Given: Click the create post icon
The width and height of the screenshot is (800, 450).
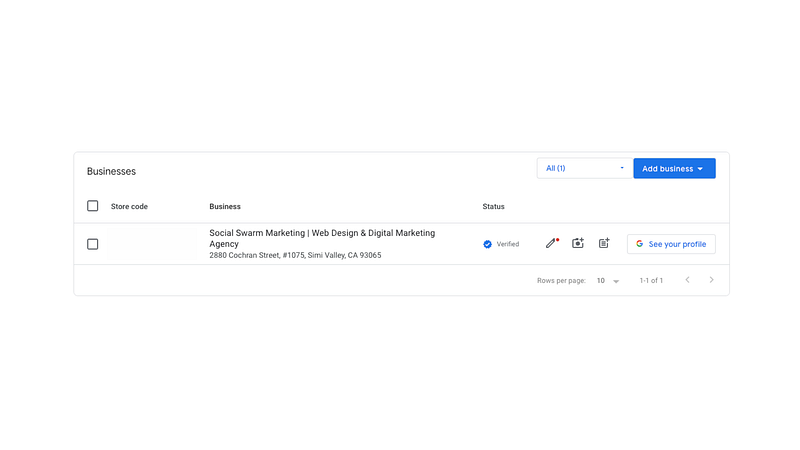Looking at the screenshot, I should coord(604,243).
